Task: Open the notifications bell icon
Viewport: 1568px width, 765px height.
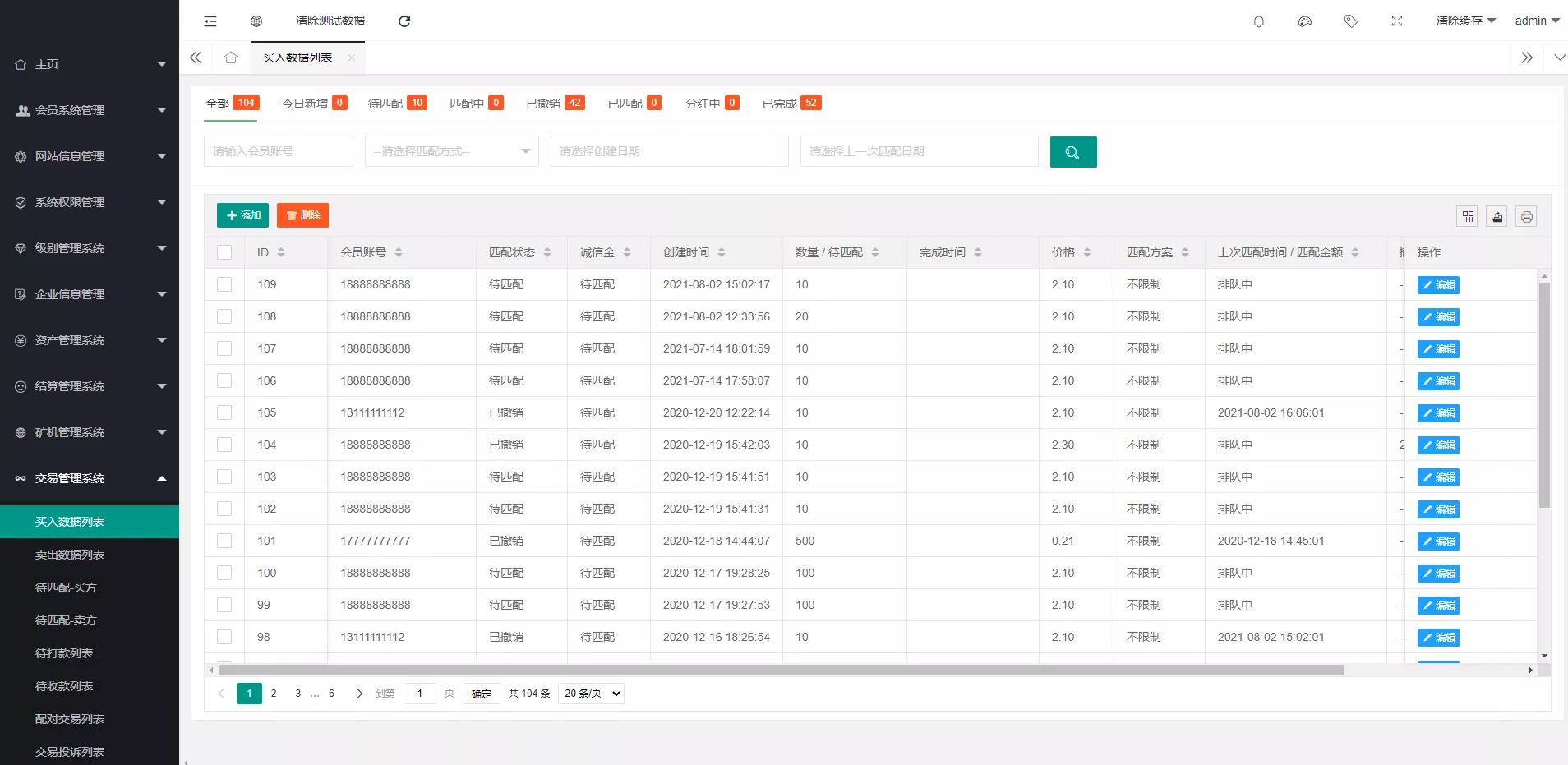Action: (x=1258, y=21)
